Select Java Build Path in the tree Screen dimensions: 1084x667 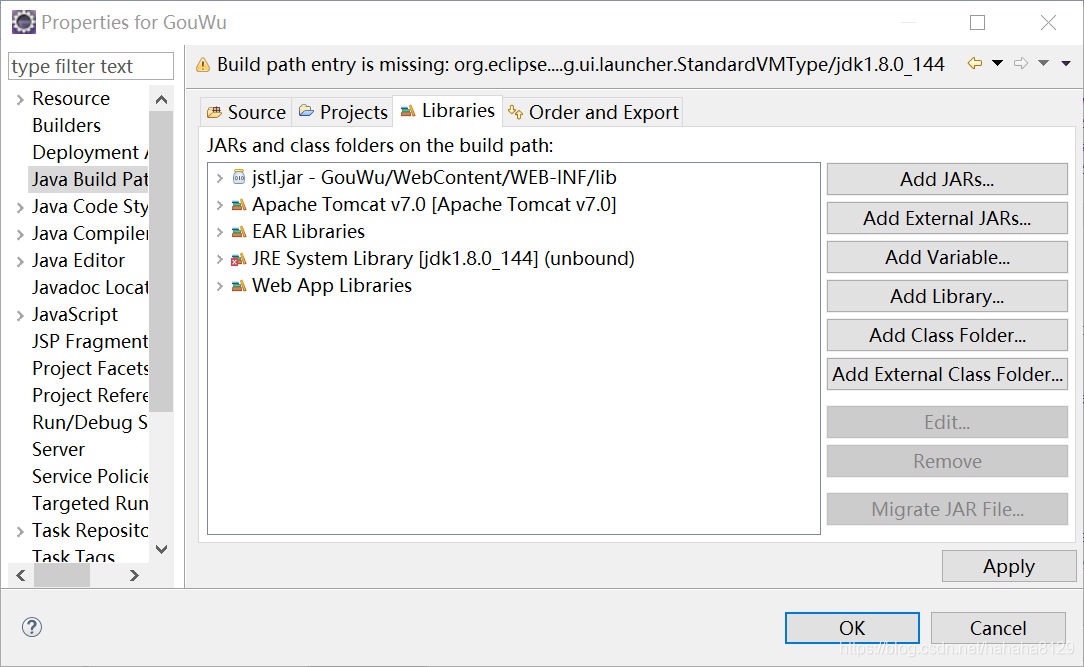point(89,180)
